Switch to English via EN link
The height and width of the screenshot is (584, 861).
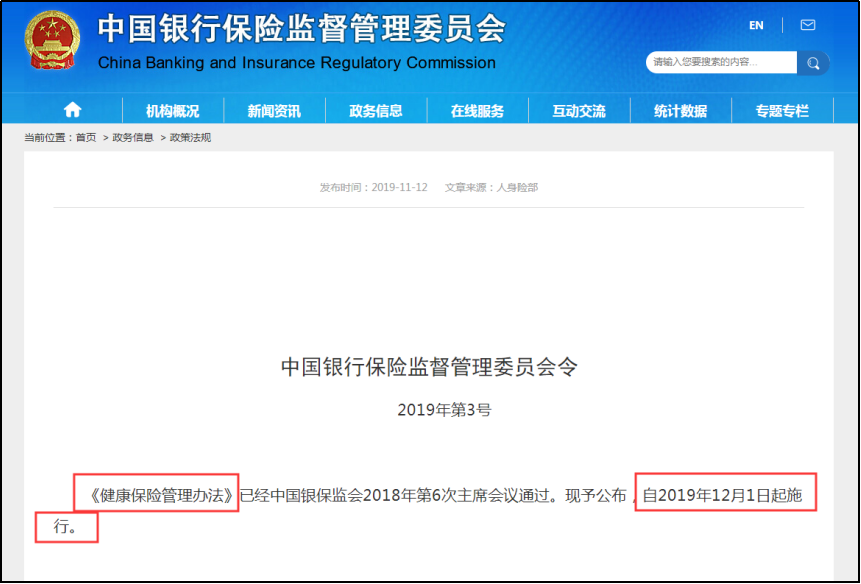[756, 25]
